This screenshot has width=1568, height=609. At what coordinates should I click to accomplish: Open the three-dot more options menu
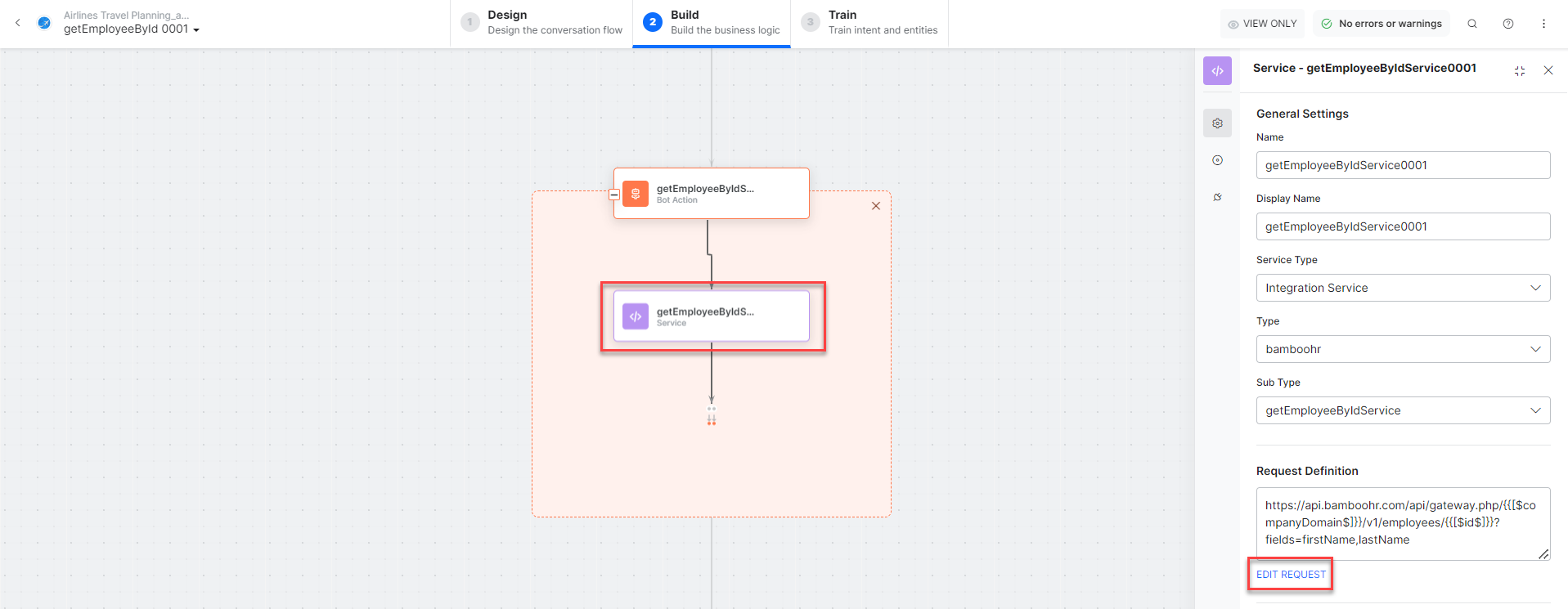click(x=1543, y=24)
